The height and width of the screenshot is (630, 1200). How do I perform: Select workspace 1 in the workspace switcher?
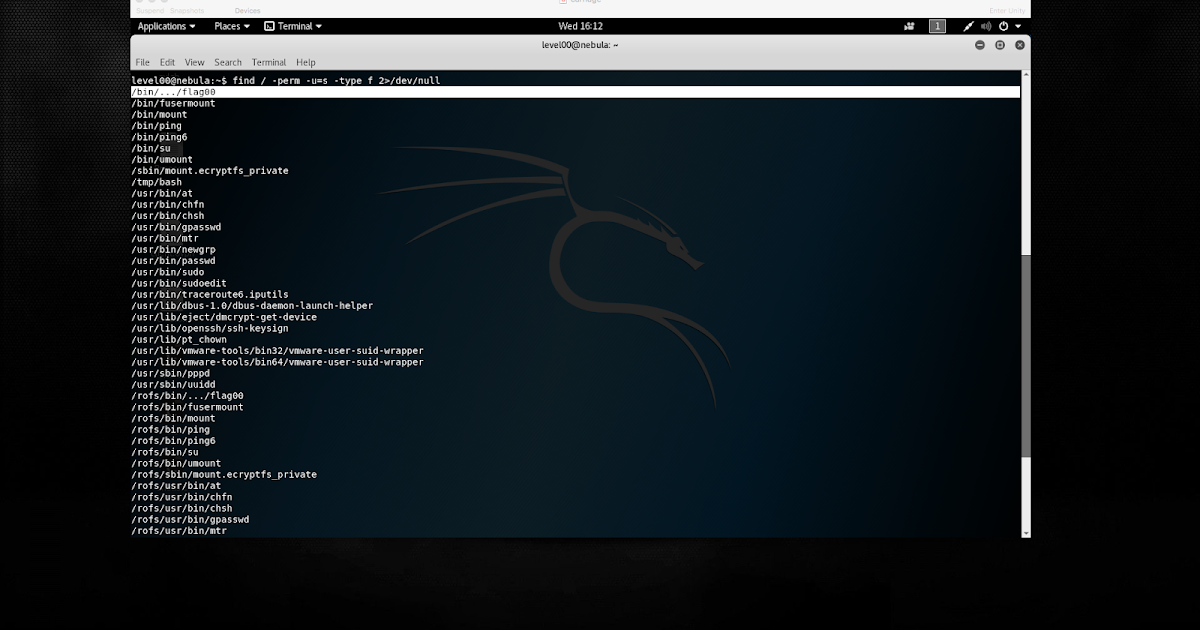(x=937, y=26)
